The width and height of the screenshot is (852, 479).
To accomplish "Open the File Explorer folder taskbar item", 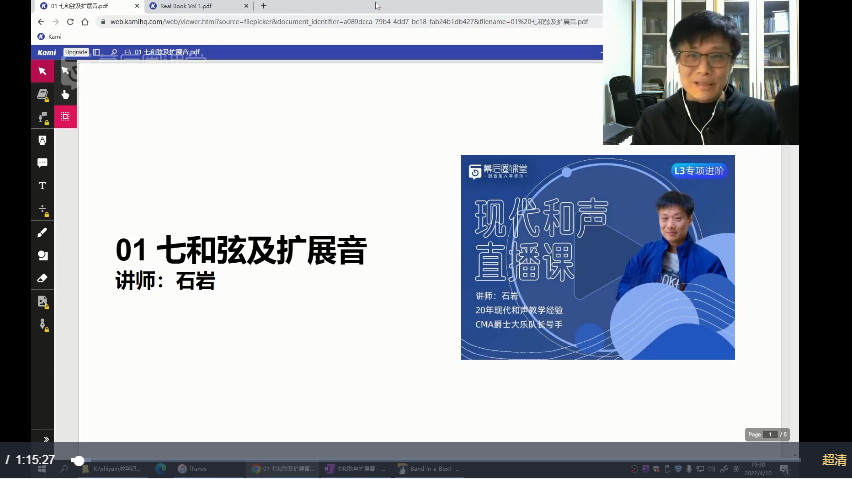I will [112, 469].
